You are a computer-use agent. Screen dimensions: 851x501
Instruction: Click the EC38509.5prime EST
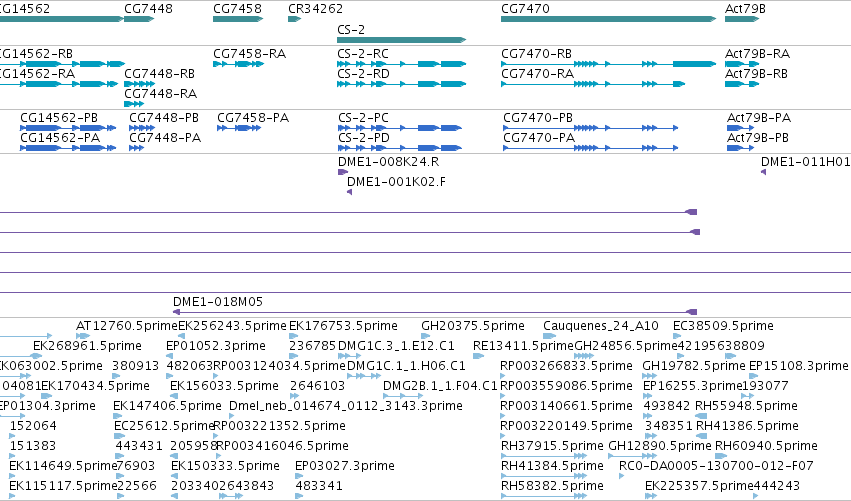pos(677,336)
